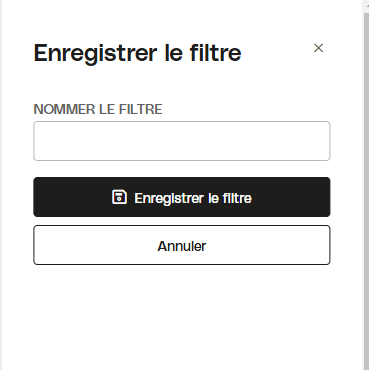Confirm saving with the dark button
Viewport: 369px width, 370px height.
(x=182, y=197)
